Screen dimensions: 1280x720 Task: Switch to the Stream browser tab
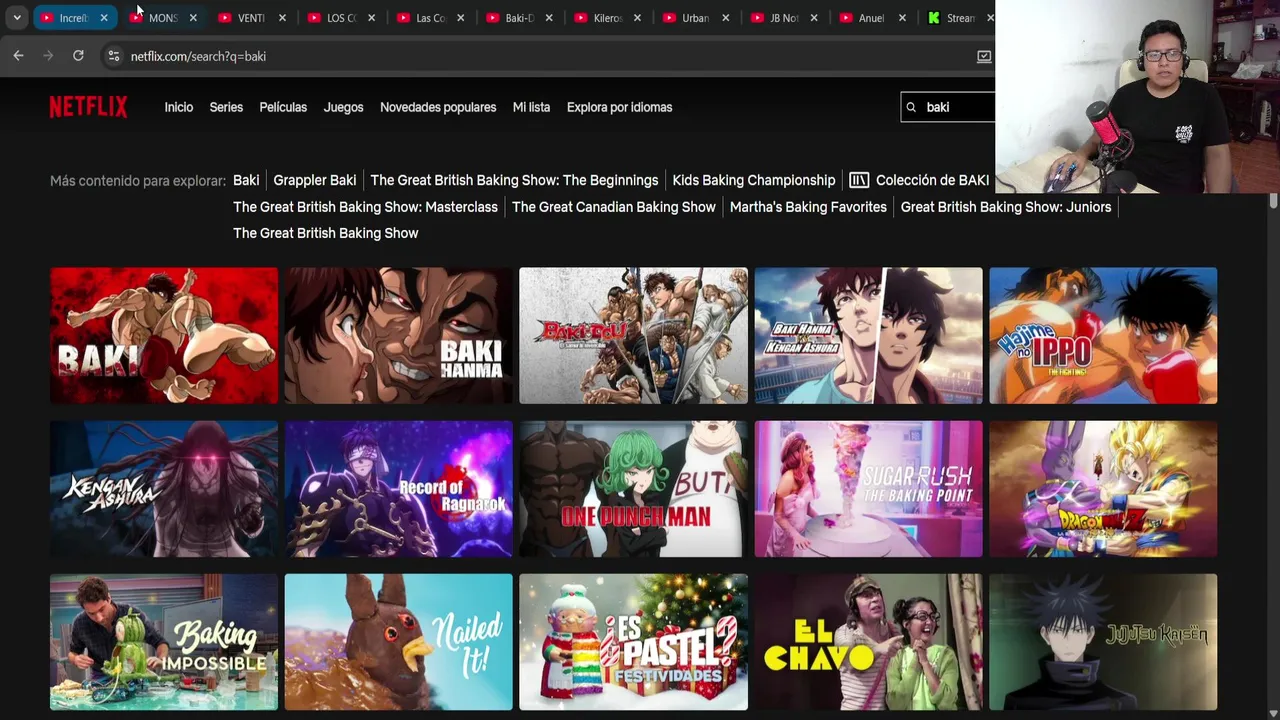click(x=958, y=18)
